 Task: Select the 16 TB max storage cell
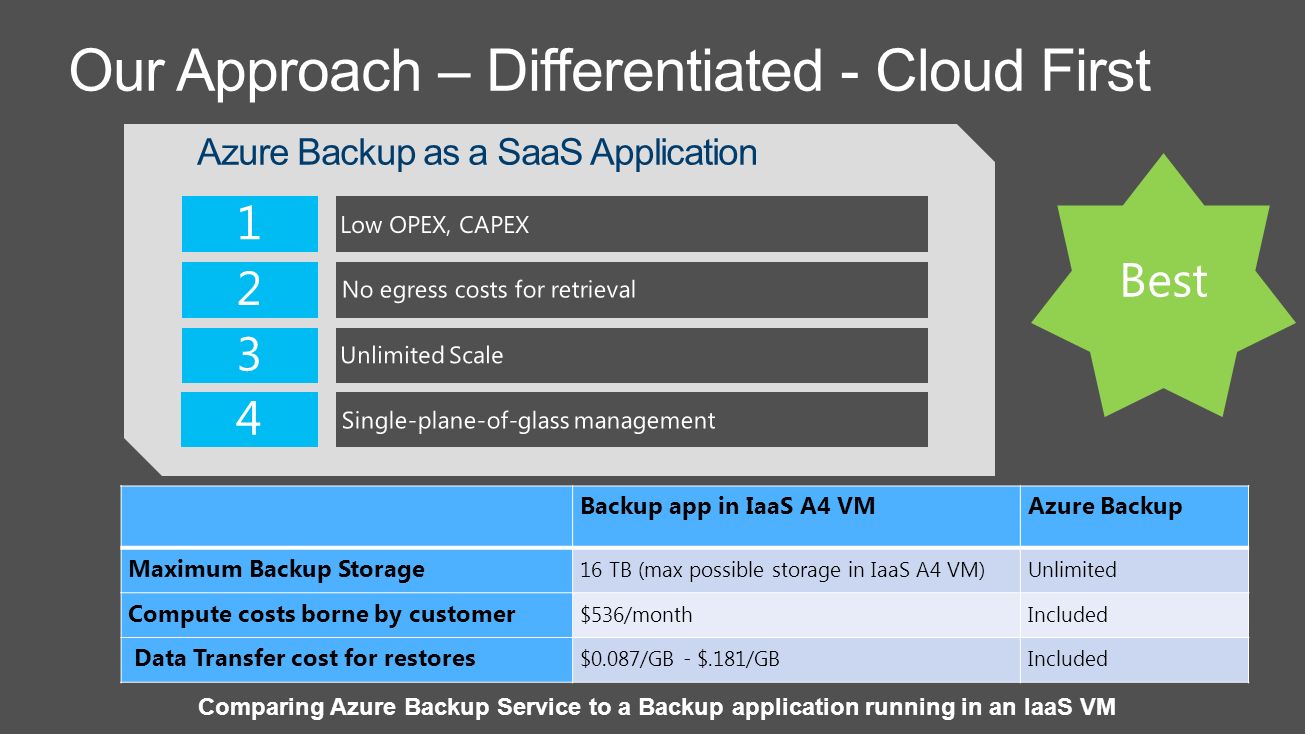click(x=796, y=570)
